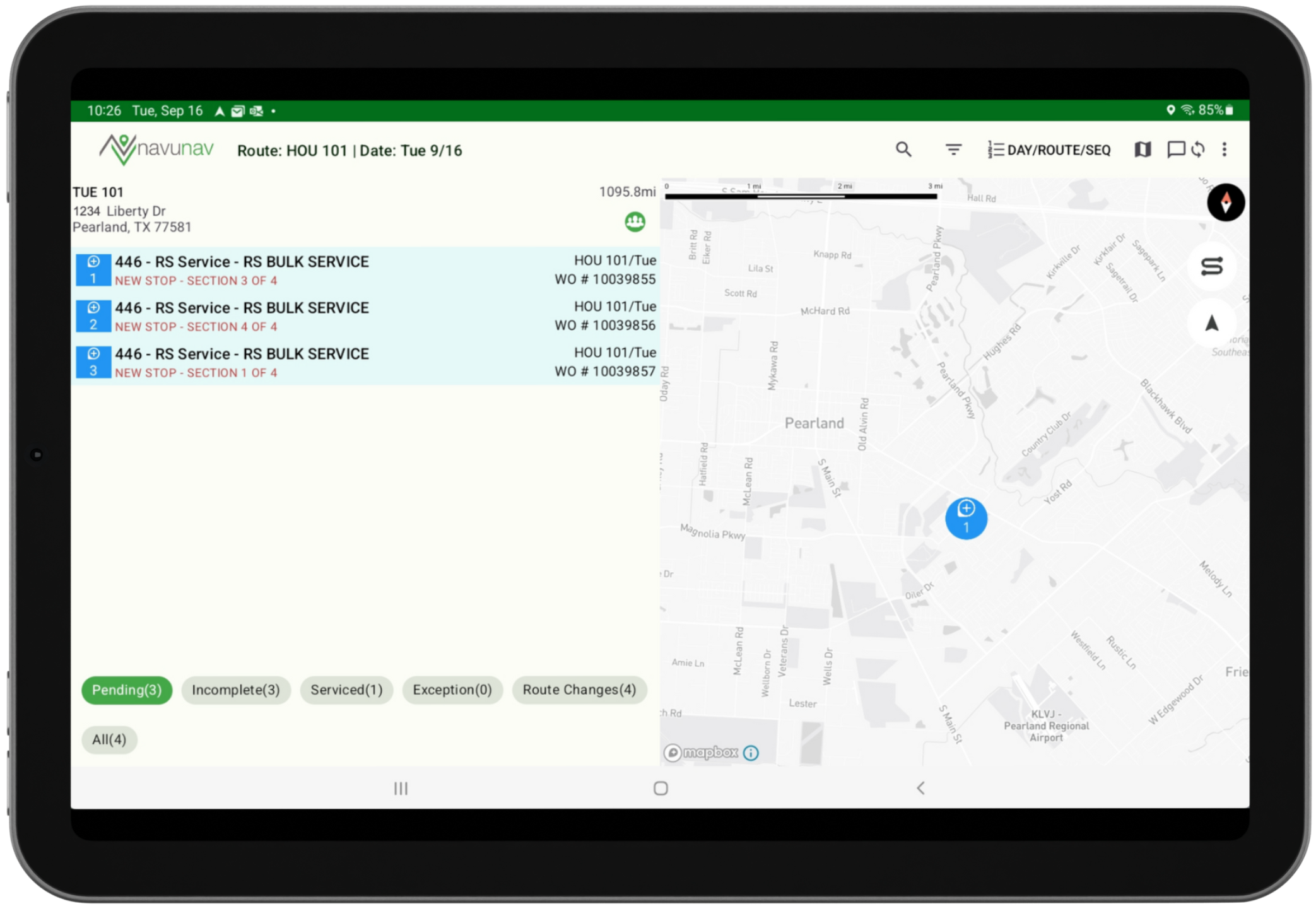The height and width of the screenshot is (911, 1316).
Task: Open stop Section 1 of 4
Action: click(366, 362)
